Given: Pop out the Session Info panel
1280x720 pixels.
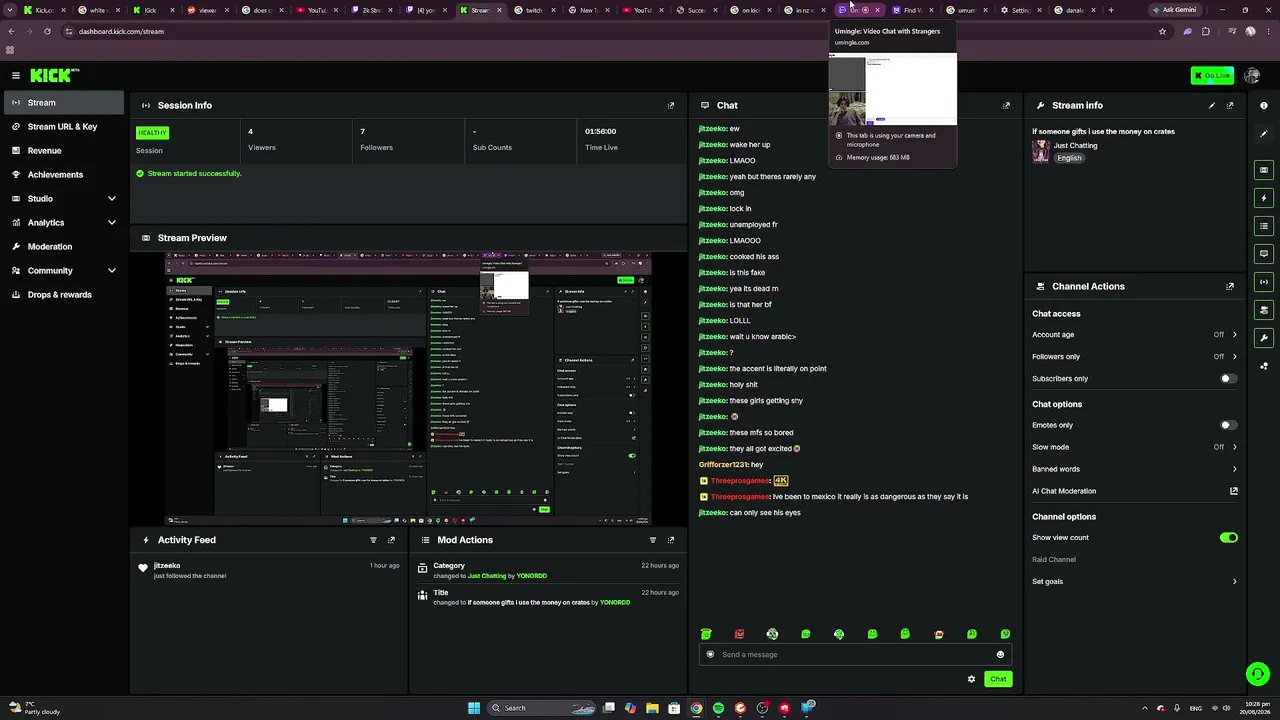Looking at the screenshot, I should (x=671, y=105).
